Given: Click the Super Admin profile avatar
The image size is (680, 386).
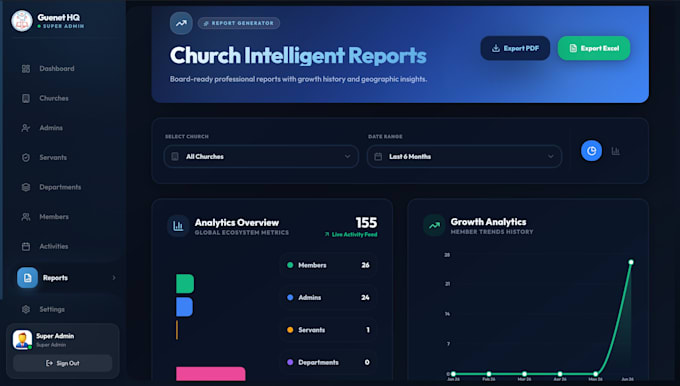Looking at the screenshot, I should click(x=22, y=340).
